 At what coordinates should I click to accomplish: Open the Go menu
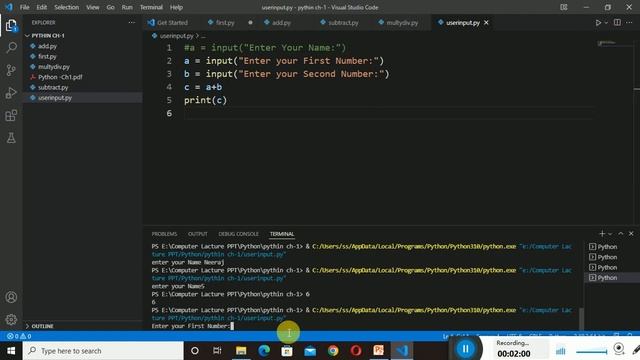[110, 7]
